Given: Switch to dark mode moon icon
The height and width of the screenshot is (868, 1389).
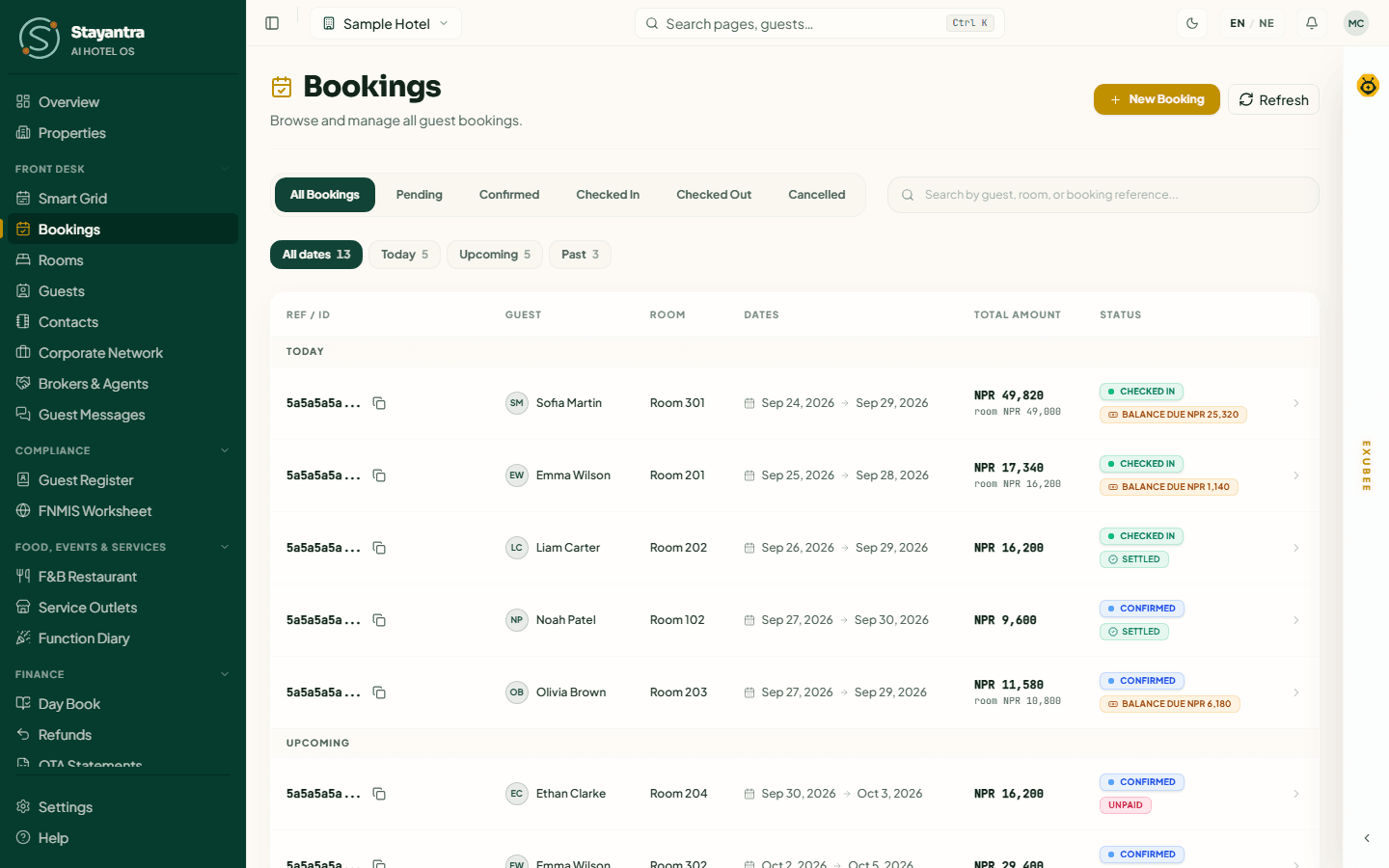Looking at the screenshot, I should [x=1192, y=23].
